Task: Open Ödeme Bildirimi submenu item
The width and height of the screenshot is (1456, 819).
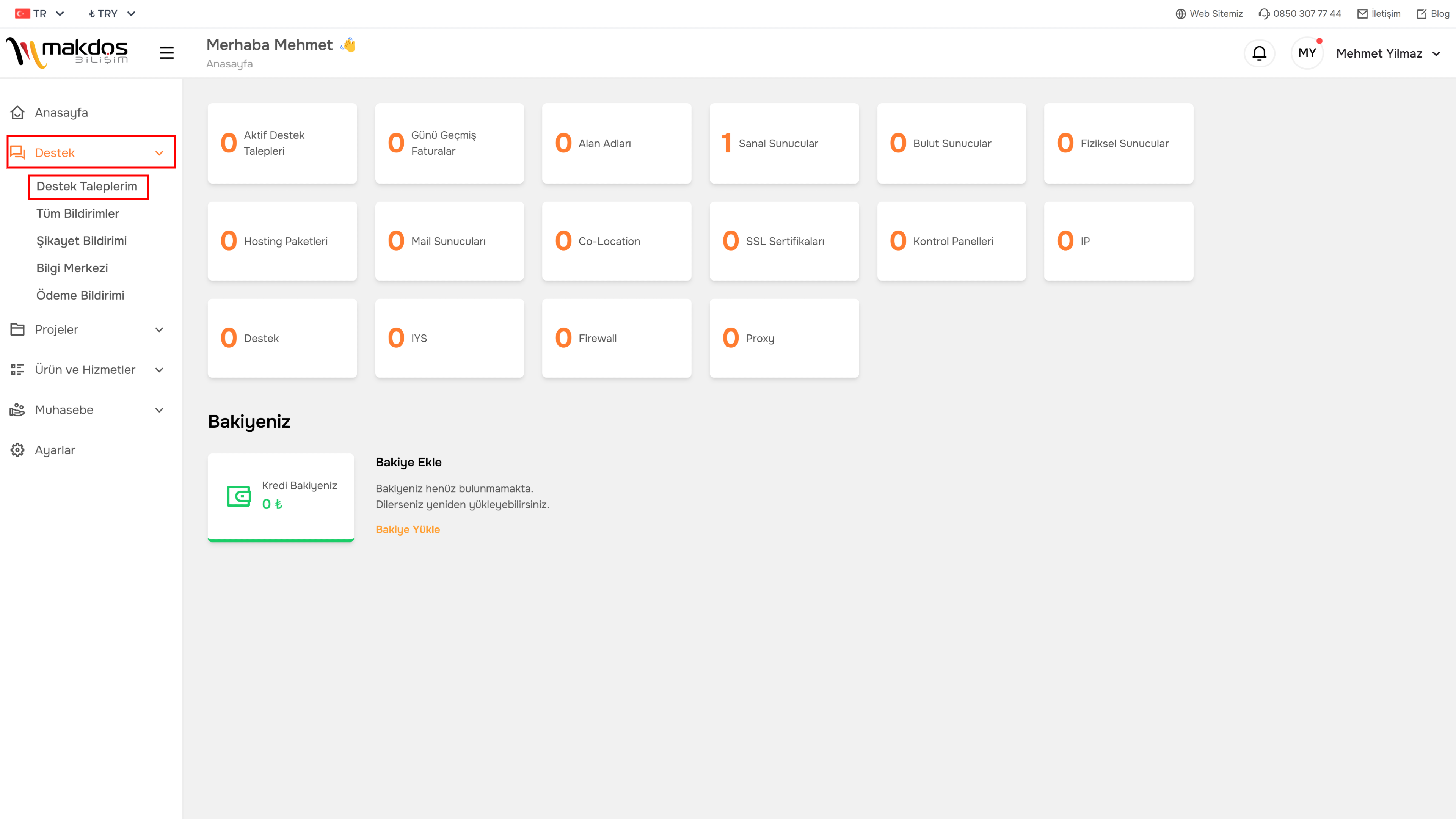Action: [80, 295]
